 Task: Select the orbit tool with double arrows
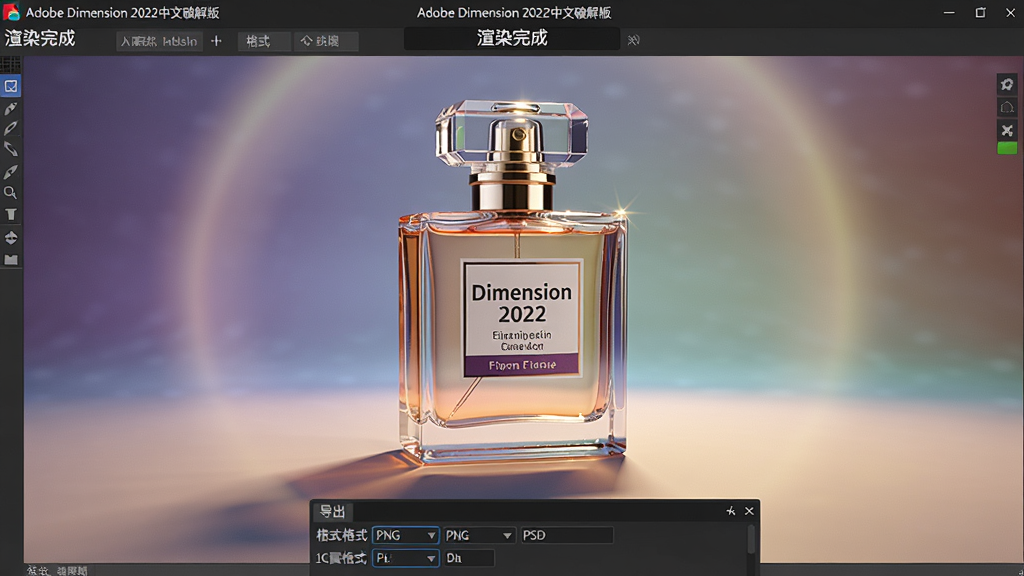click(x=11, y=237)
